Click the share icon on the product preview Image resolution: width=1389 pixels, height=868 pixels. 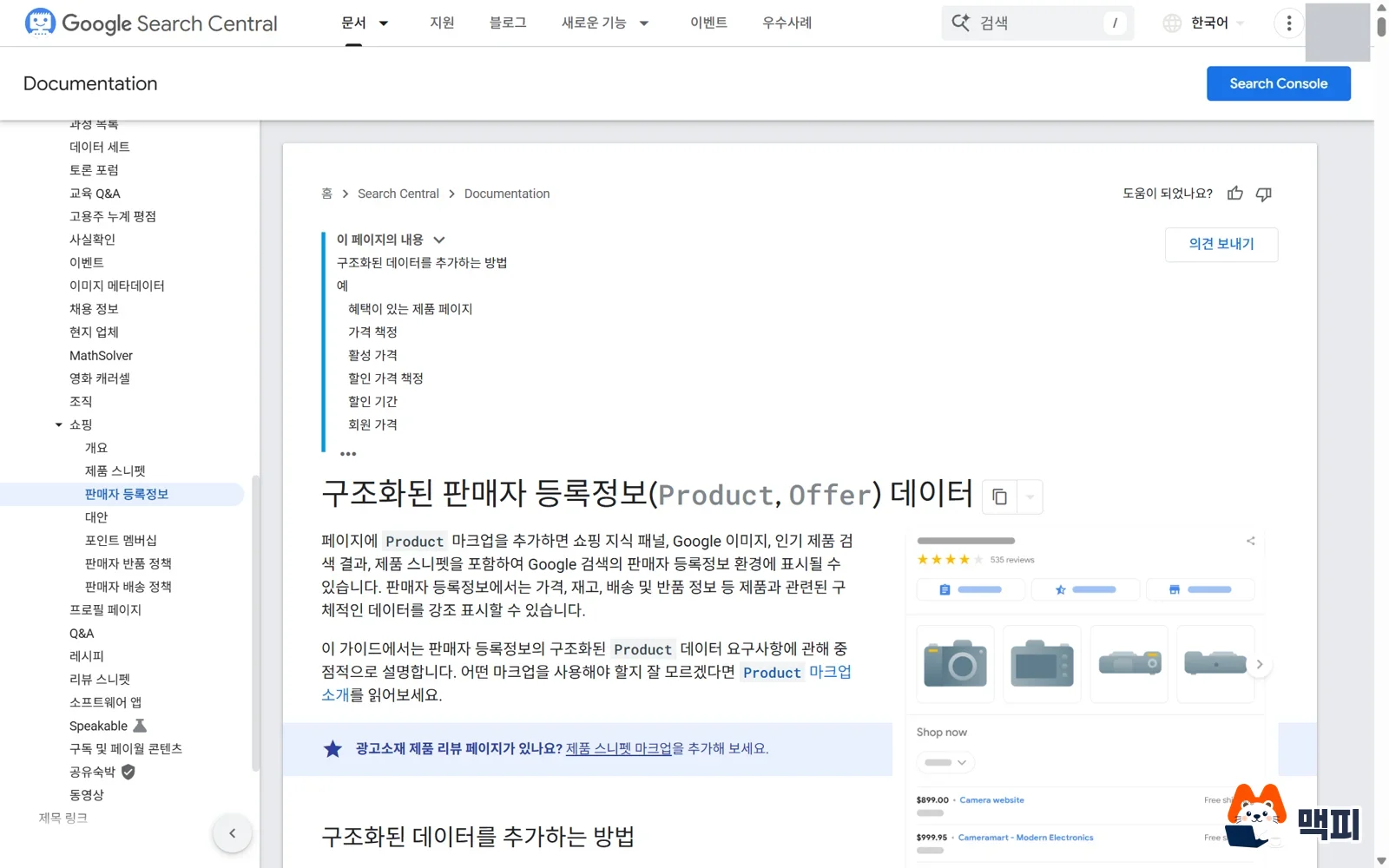coord(1251,541)
